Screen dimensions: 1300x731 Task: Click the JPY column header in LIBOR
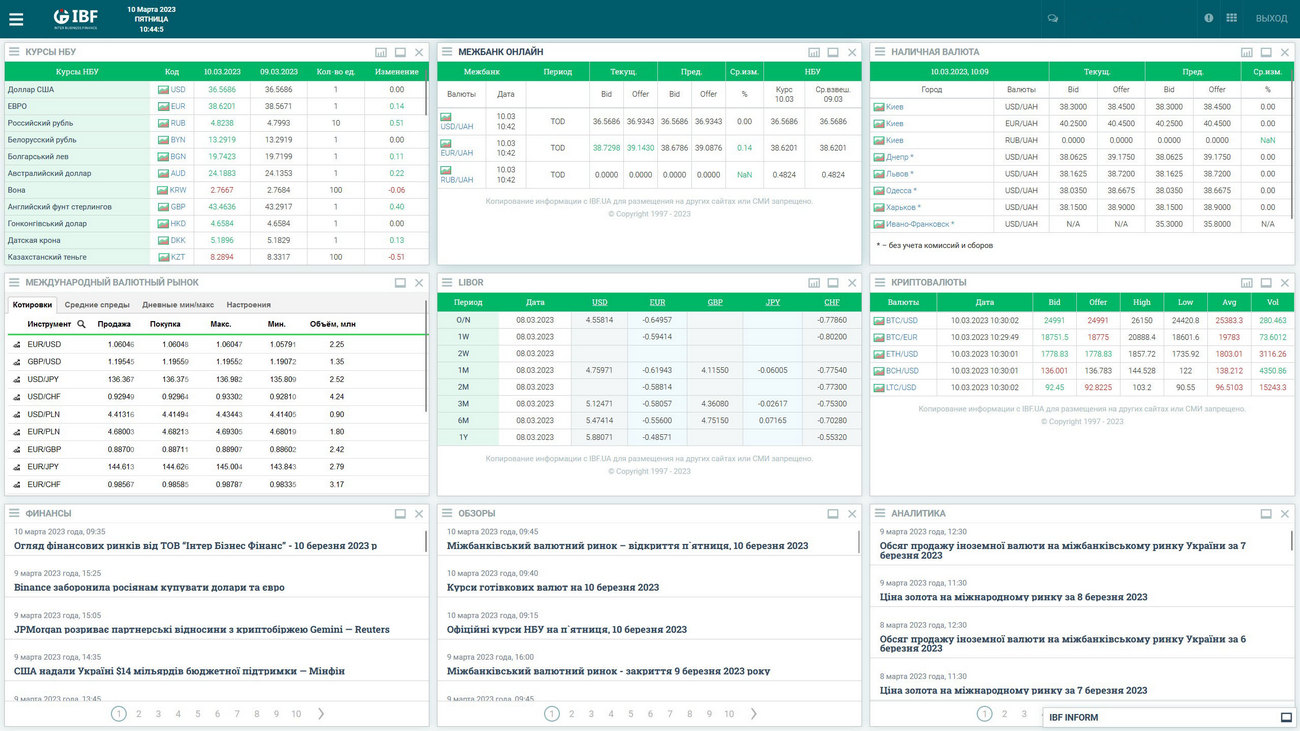[773, 302]
